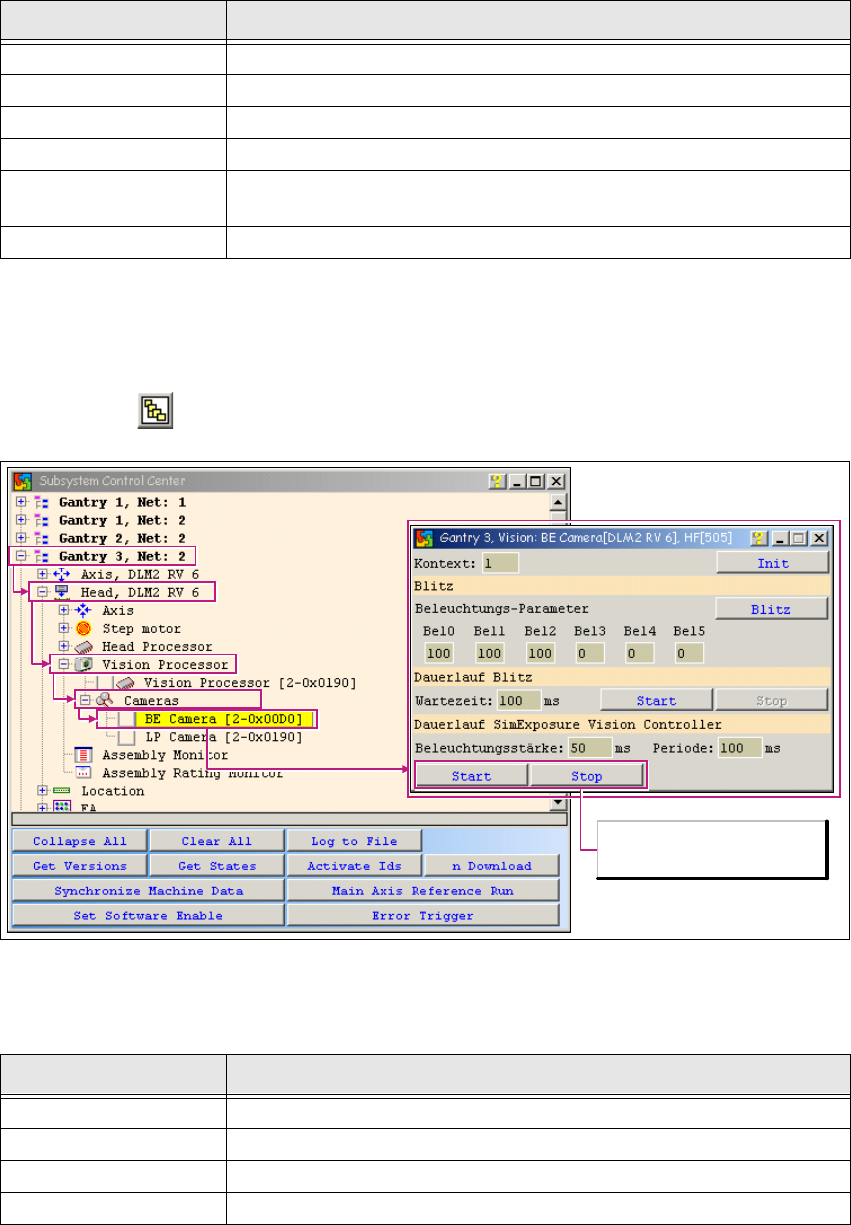Tick the Vision Processor [2-0x0190] checkbox
Viewport: 851px width, 1225px height.
click(105, 682)
